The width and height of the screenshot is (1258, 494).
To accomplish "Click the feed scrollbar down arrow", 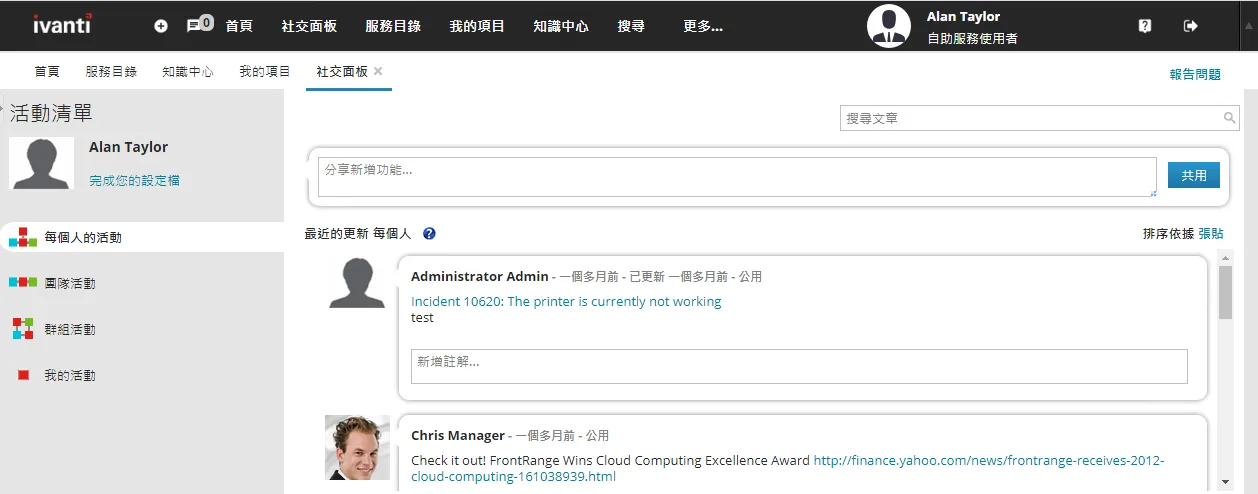I will [1226, 482].
